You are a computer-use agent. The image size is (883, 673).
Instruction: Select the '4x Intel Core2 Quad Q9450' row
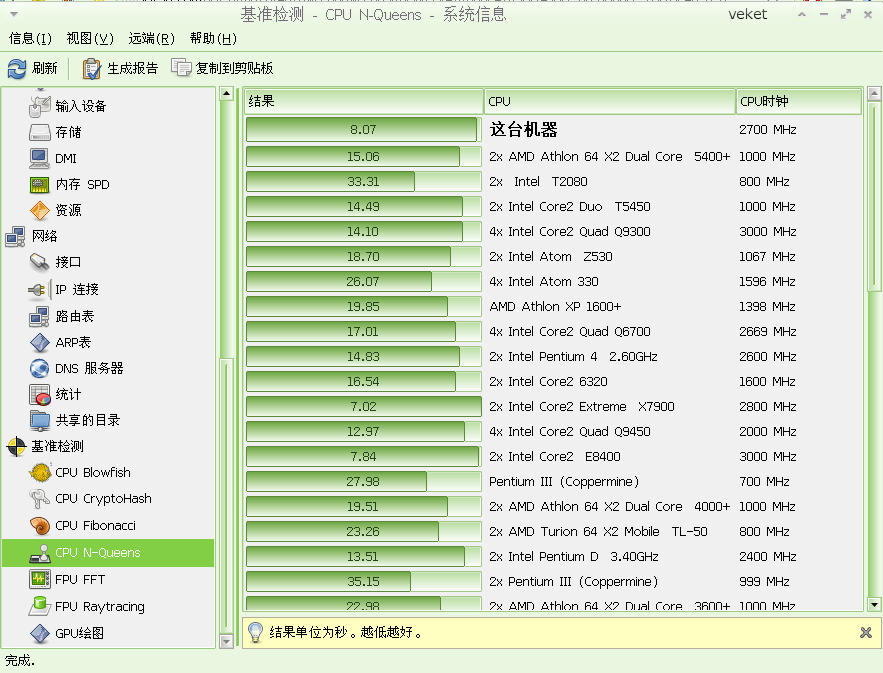pyautogui.click(x=554, y=432)
